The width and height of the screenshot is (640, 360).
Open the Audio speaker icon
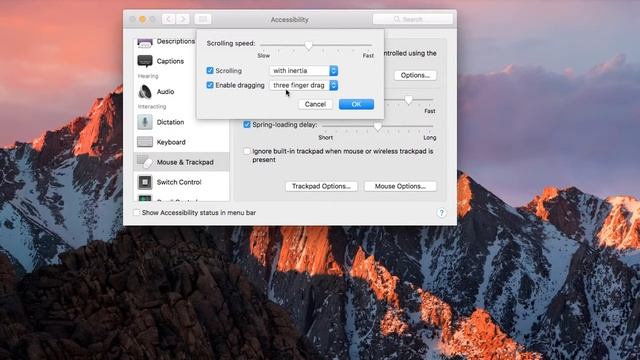[144, 92]
